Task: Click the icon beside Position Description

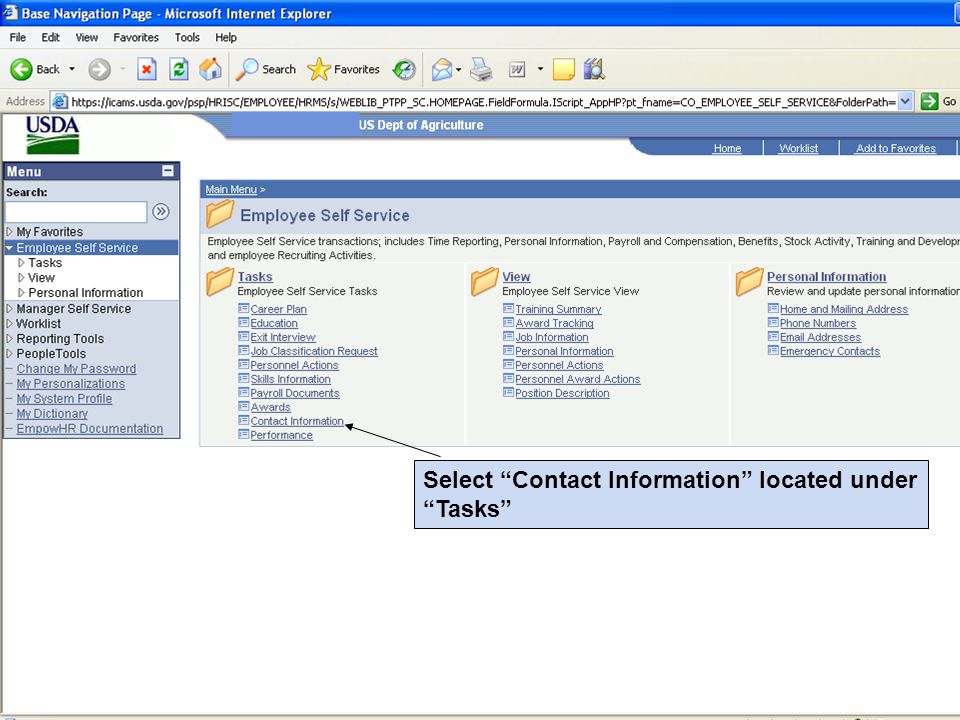Action: (508, 392)
